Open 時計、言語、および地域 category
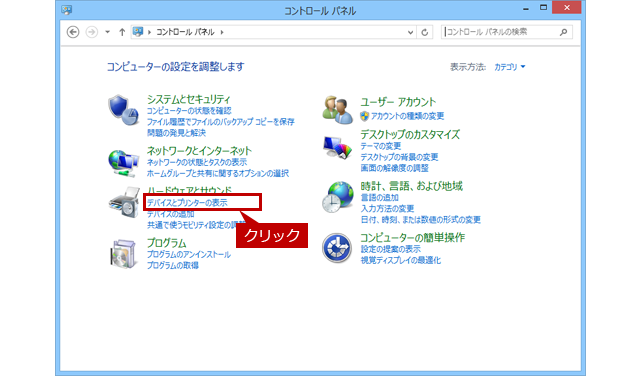 [x=411, y=186]
